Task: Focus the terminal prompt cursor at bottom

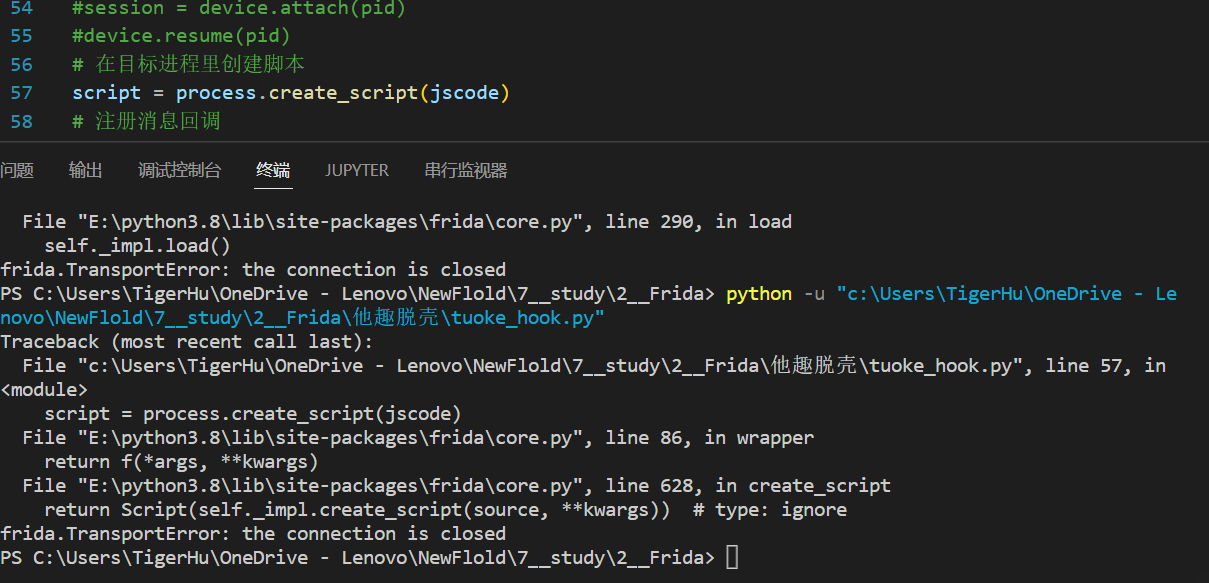Action: point(732,558)
